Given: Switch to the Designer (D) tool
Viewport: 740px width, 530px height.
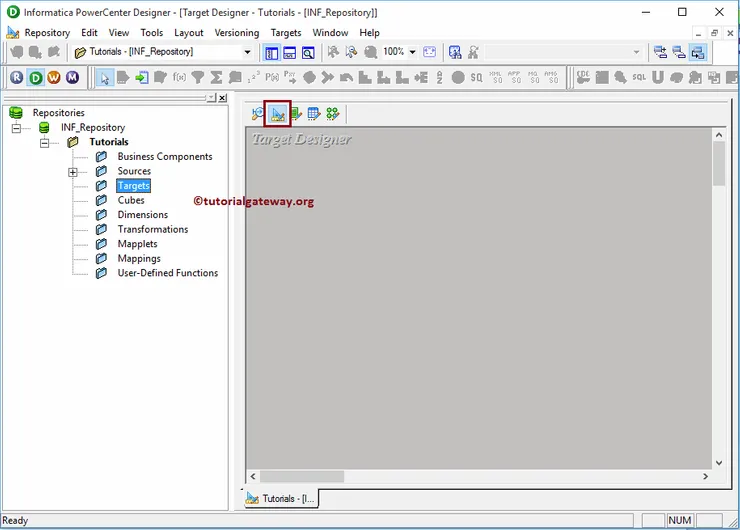Looking at the screenshot, I should (35, 77).
